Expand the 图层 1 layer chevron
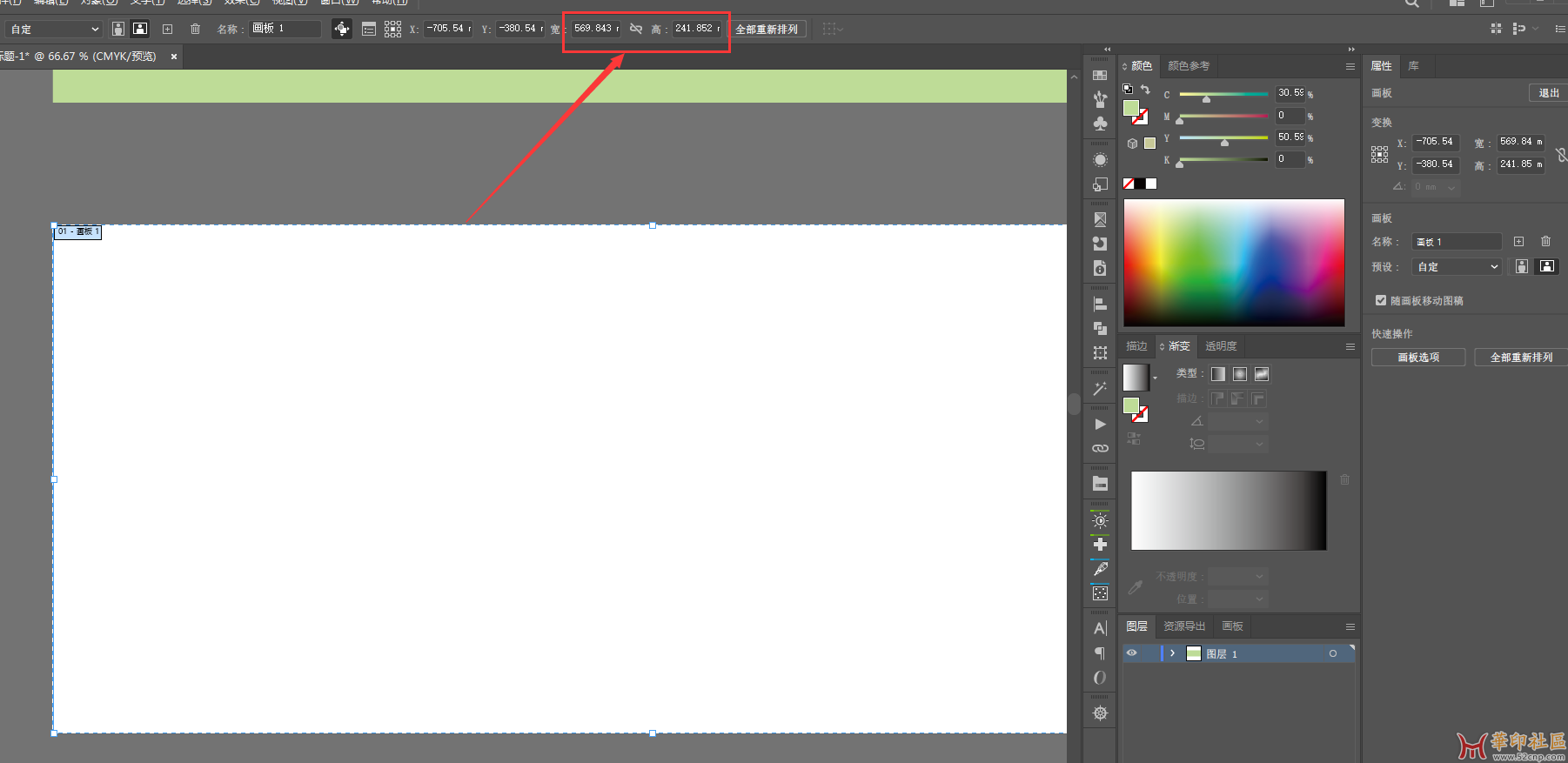1568x763 pixels. (1172, 653)
